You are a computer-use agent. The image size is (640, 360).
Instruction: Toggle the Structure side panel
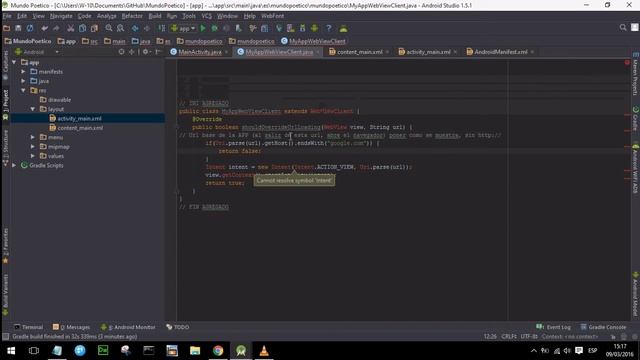tap(5, 147)
